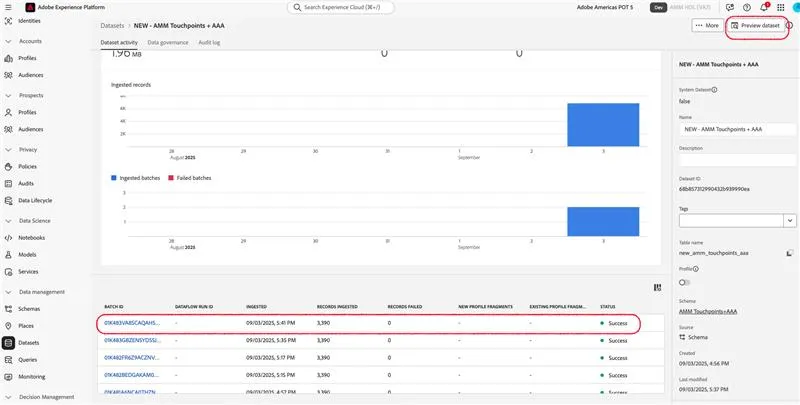Collapse the Prospects sidebar section
800x405 pixels.
8,95
